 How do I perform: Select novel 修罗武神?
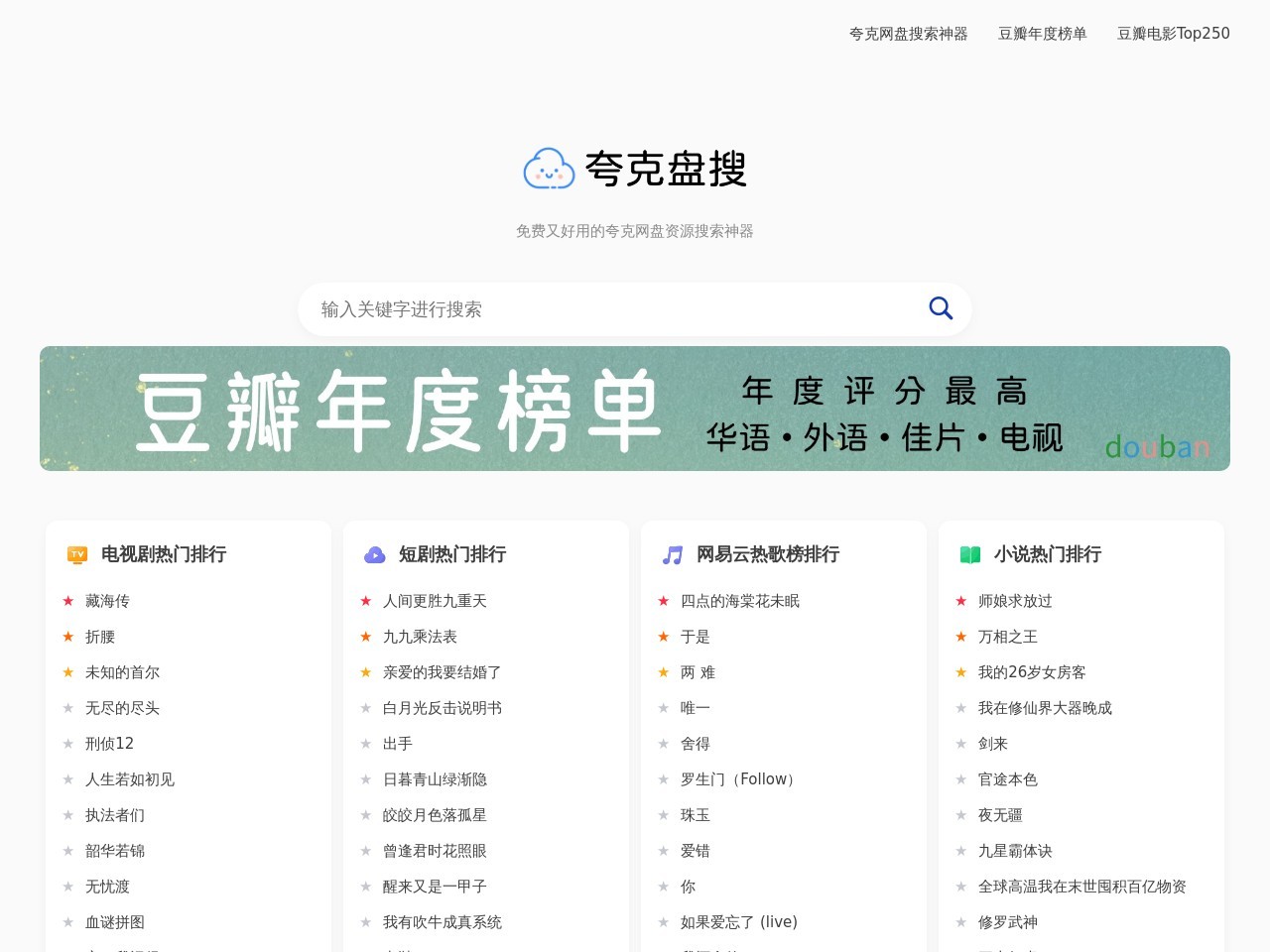(x=1008, y=922)
